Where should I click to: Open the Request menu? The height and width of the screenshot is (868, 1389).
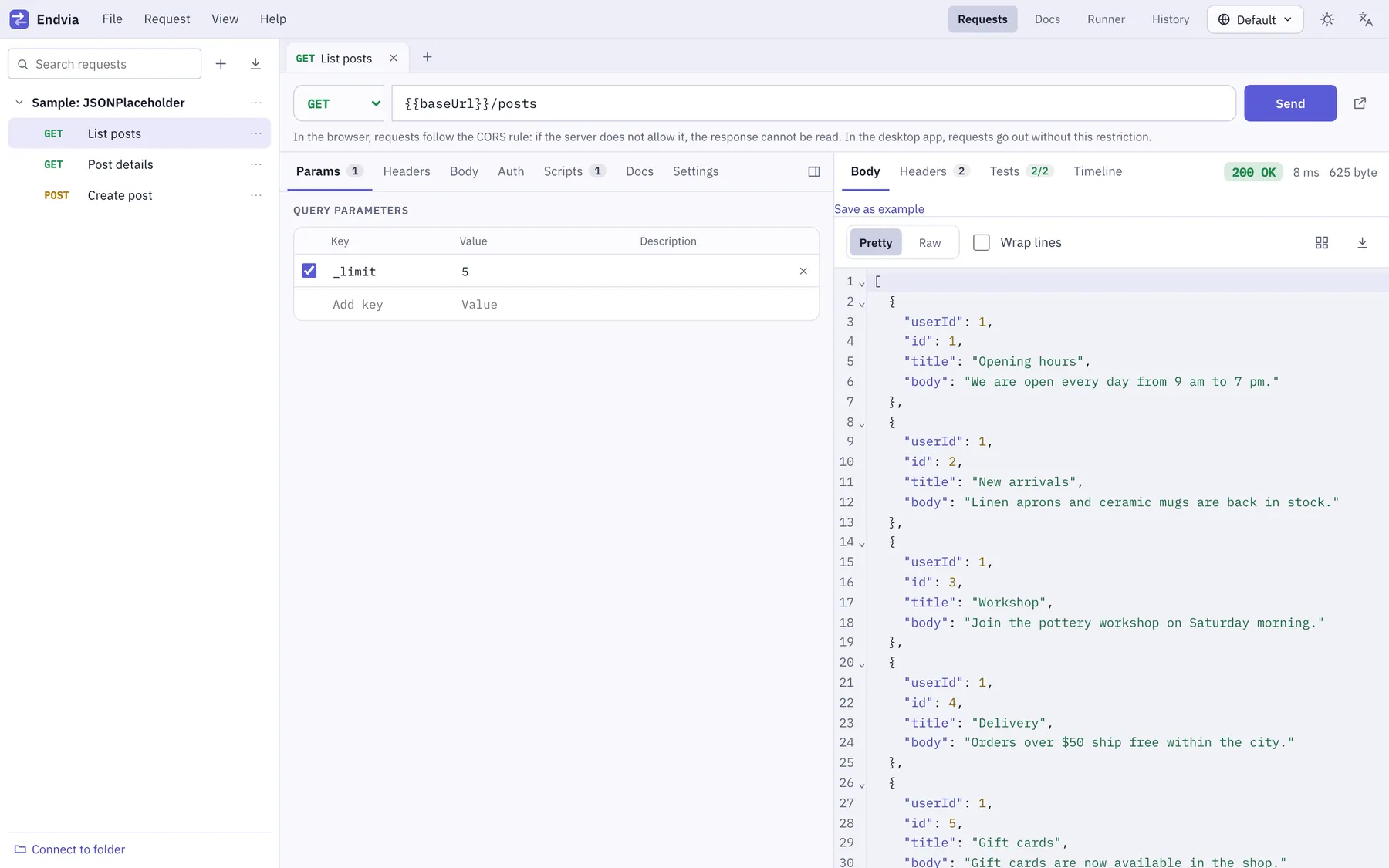tap(167, 19)
